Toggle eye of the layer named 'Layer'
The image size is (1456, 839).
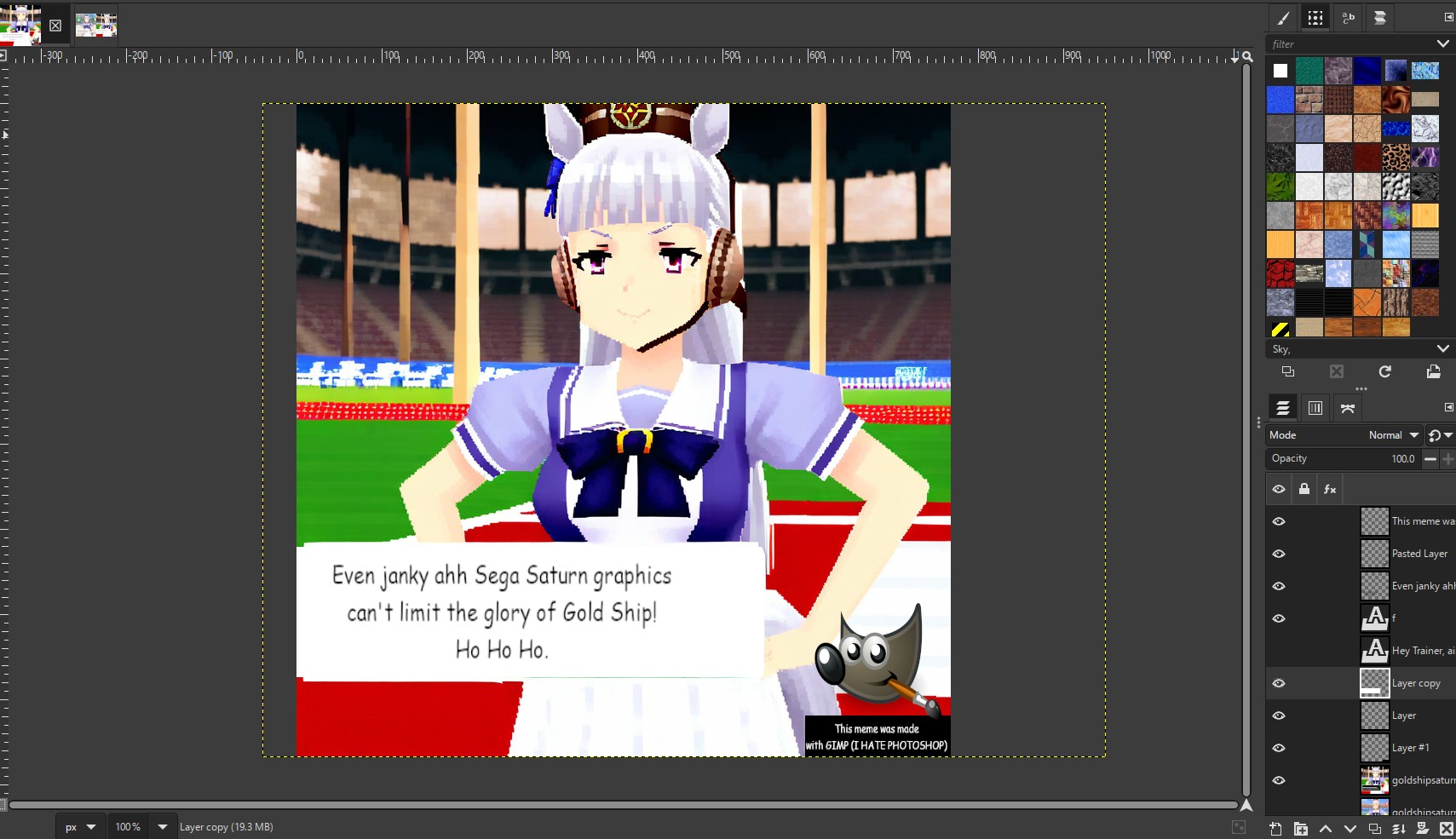coord(1279,715)
